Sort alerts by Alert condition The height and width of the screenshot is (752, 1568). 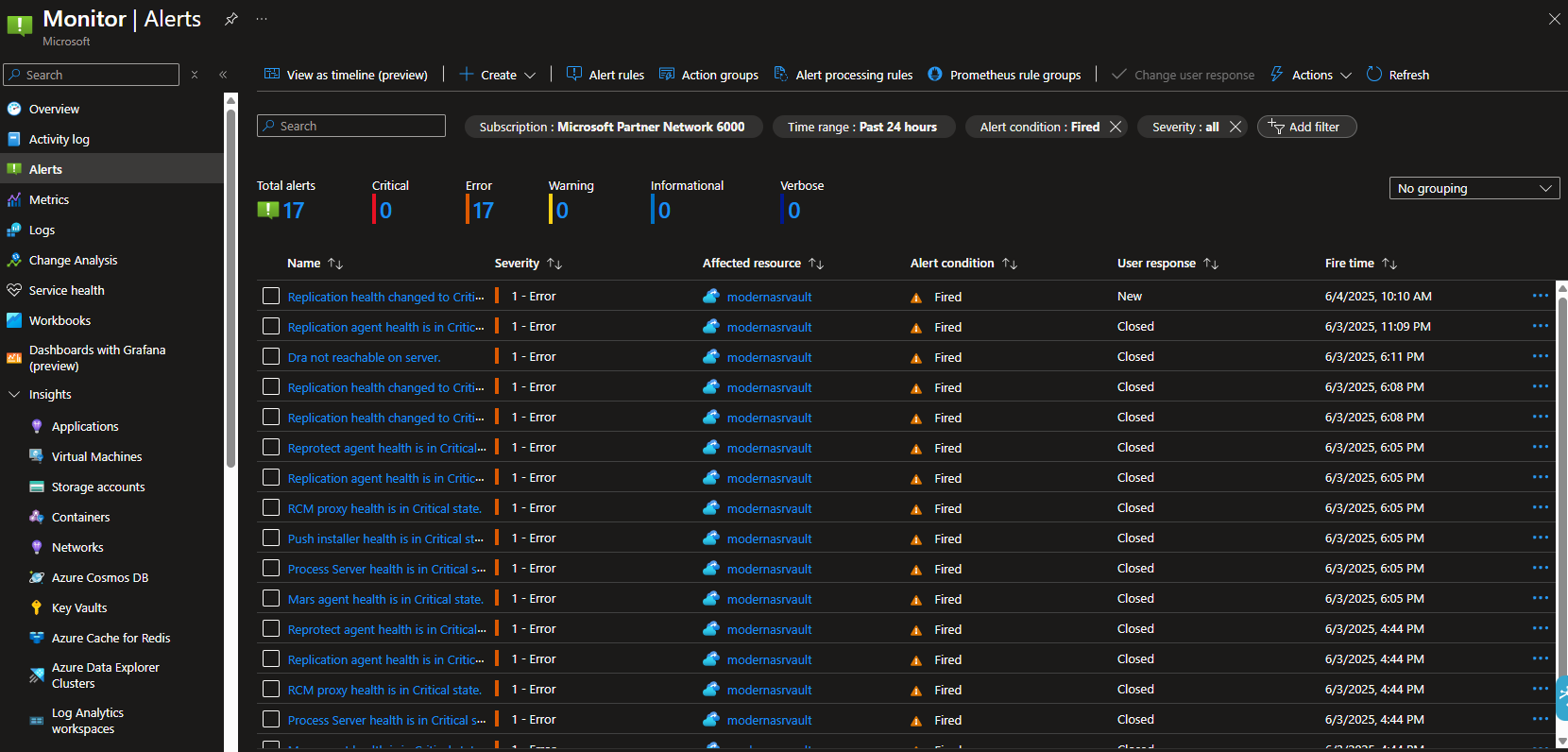tap(963, 264)
